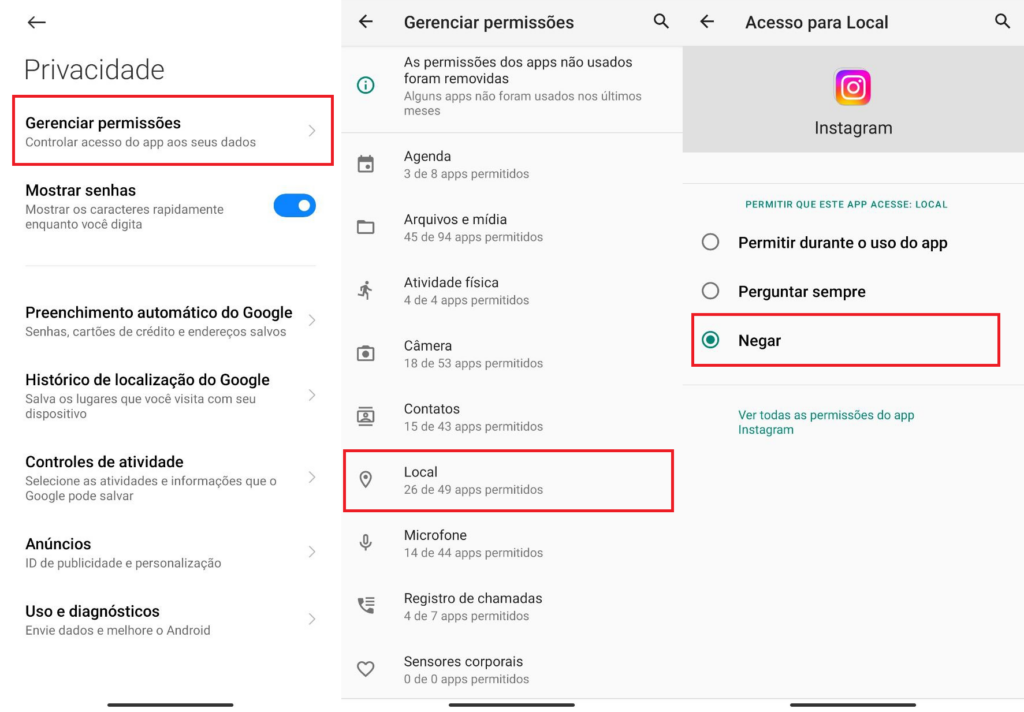Open 'Ver todas as permissões do app Instagram'
Screen dimensions: 1024x712
(825, 422)
